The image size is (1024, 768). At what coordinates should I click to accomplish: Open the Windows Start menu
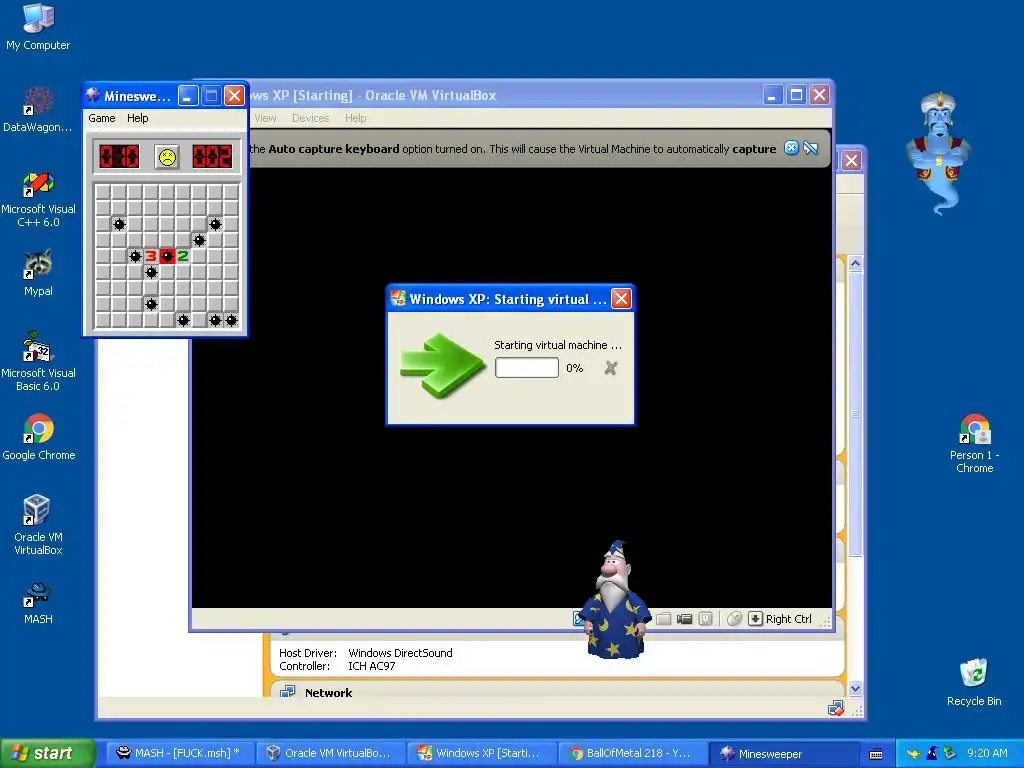coord(47,753)
